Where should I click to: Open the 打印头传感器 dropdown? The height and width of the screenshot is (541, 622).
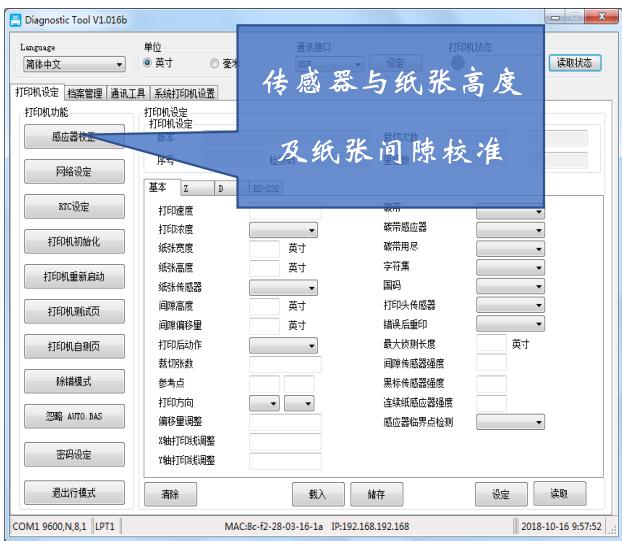(510, 305)
